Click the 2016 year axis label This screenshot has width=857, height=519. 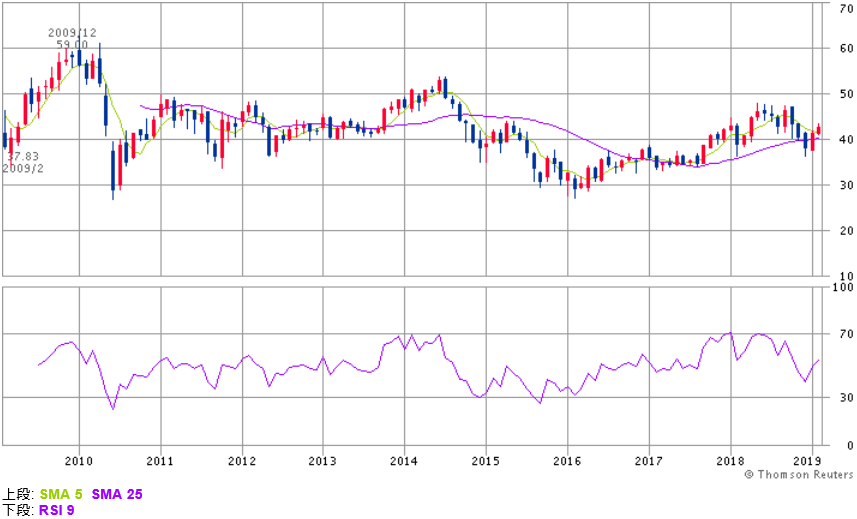click(x=567, y=461)
